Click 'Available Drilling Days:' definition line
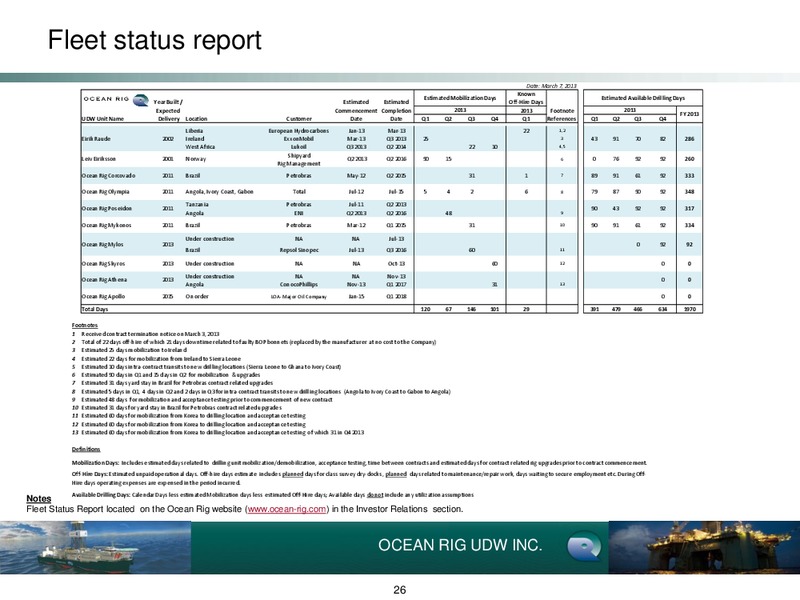Viewport: 800px width, 600px height. coord(272,495)
